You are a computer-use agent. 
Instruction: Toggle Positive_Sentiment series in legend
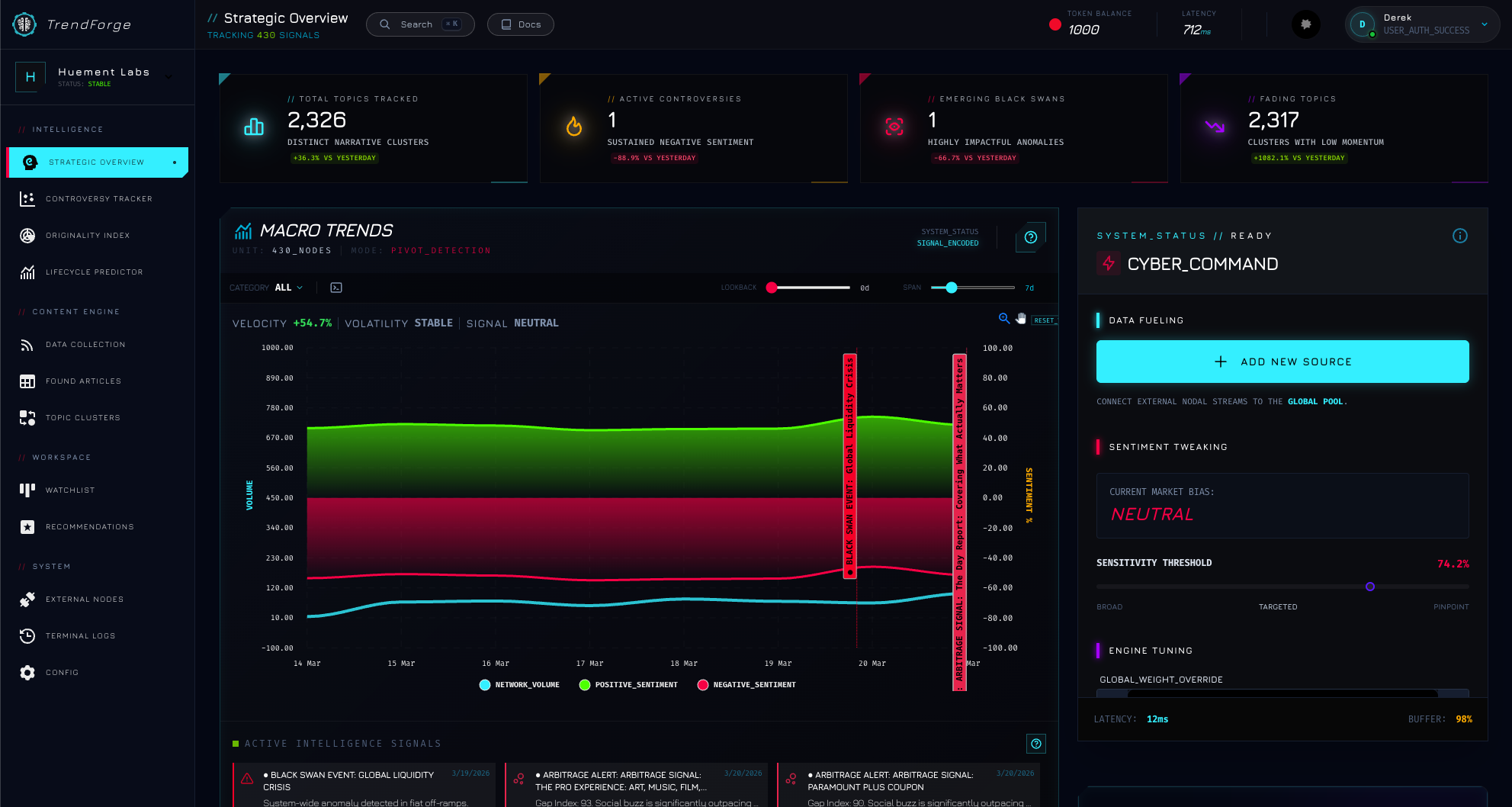[628, 685]
